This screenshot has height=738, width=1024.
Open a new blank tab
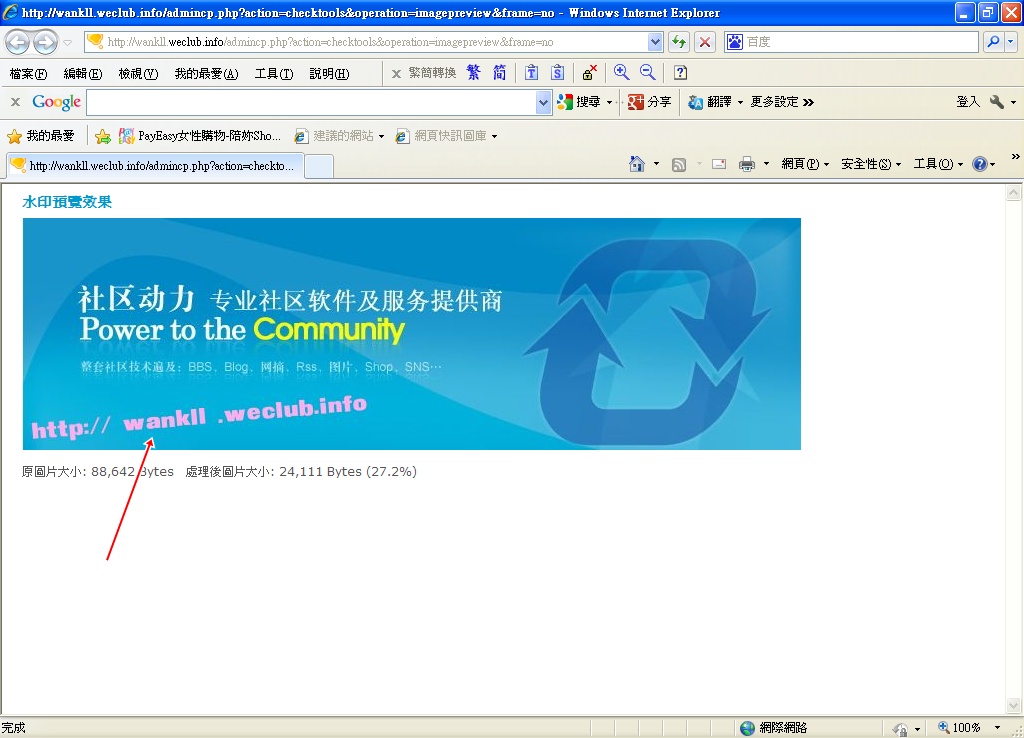coord(319,167)
